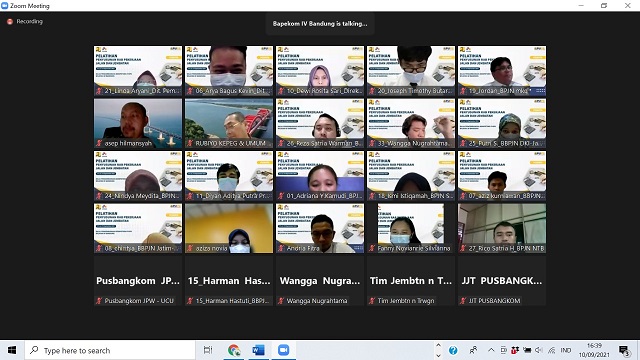Expand hidden system tray icons chevron
640x360 pixels.
pyautogui.click(x=491, y=350)
